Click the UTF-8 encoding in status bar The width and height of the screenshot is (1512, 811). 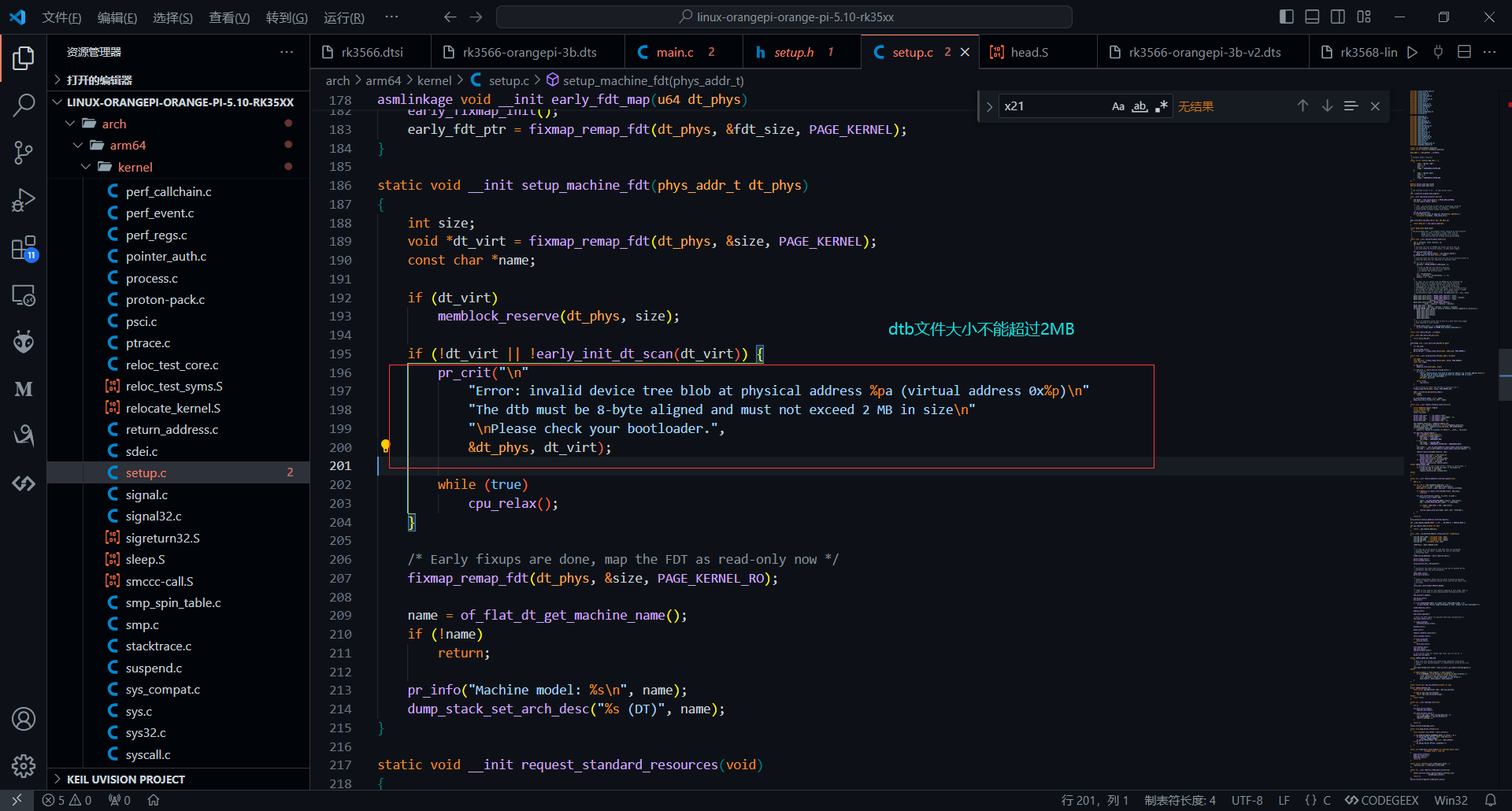(1247, 800)
